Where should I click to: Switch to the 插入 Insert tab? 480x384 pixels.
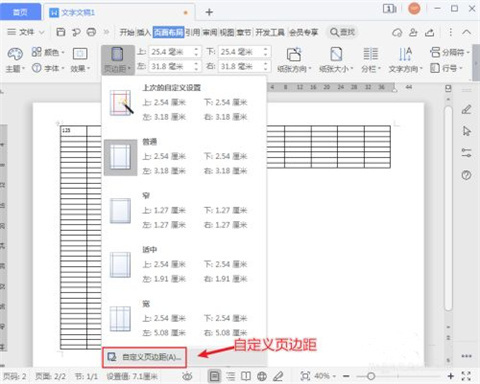(x=144, y=32)
